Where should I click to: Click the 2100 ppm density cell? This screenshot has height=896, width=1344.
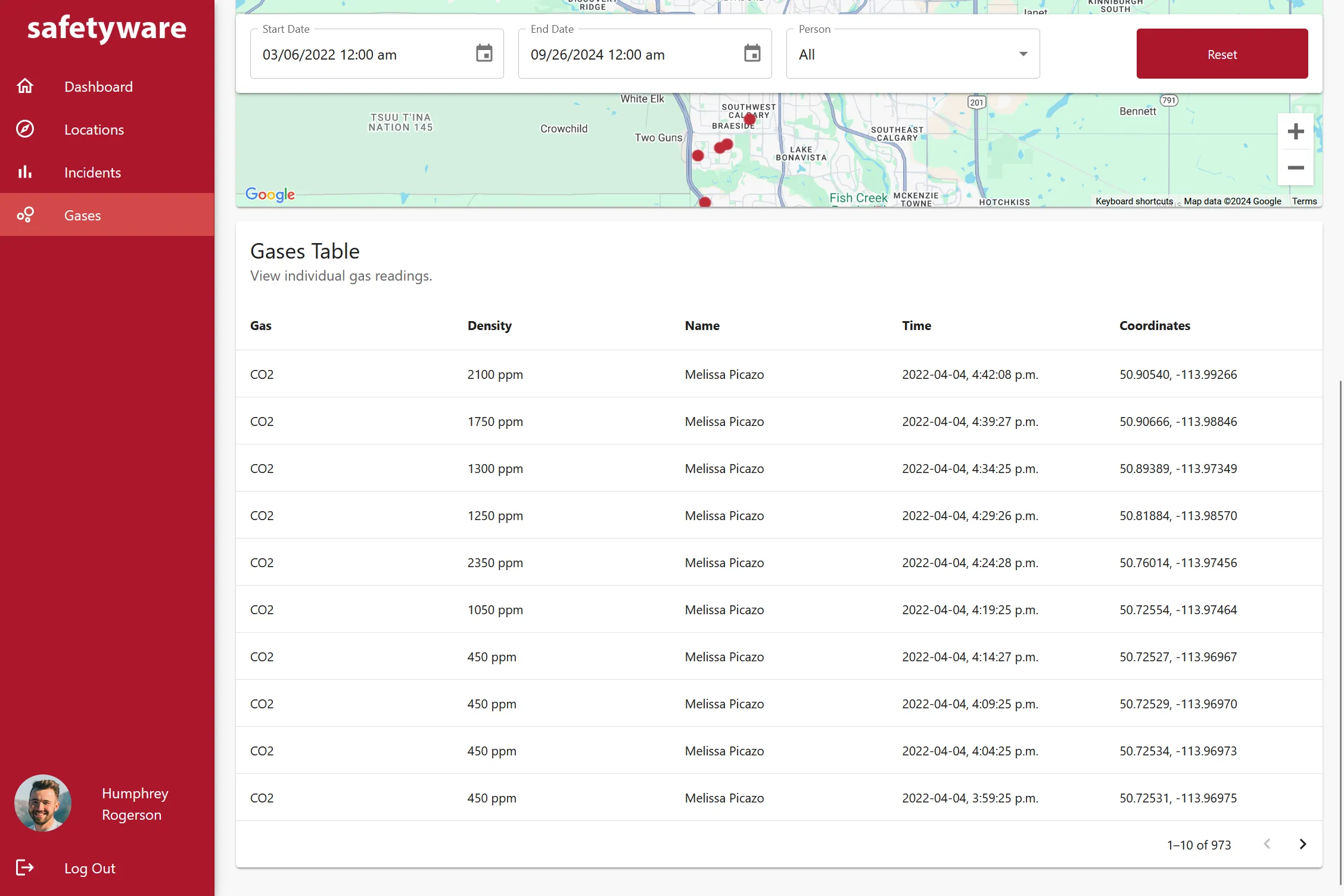pos(496,375)
